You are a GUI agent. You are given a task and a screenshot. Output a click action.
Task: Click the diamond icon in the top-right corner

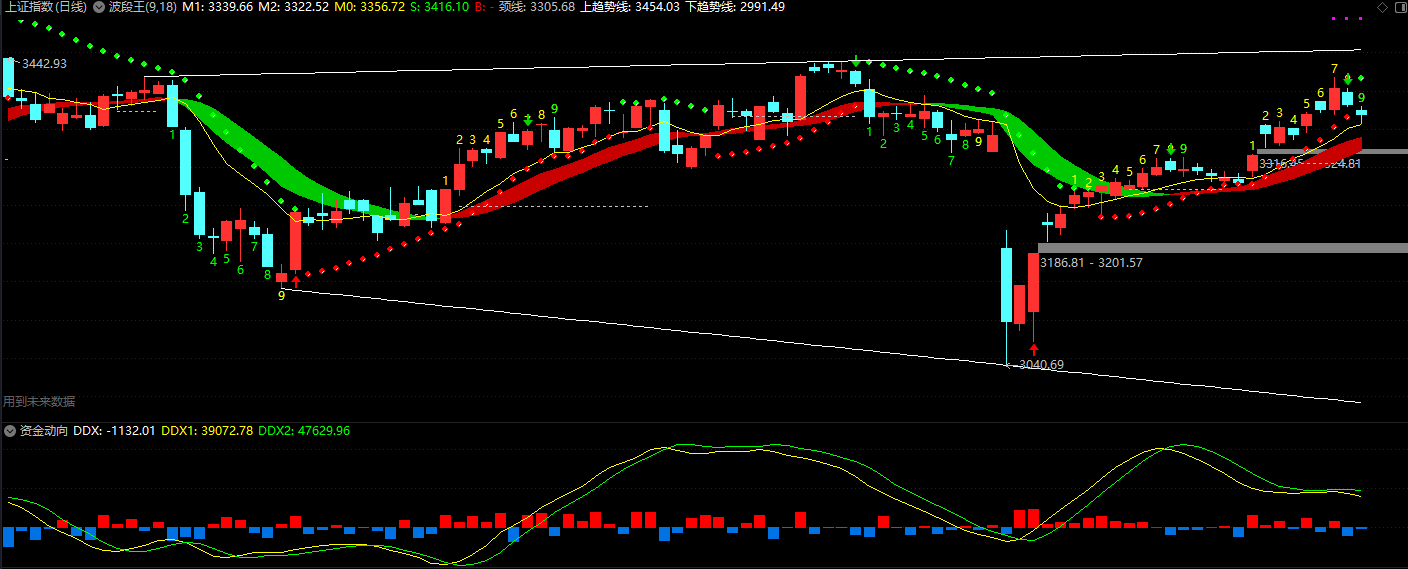(1383, 7)
